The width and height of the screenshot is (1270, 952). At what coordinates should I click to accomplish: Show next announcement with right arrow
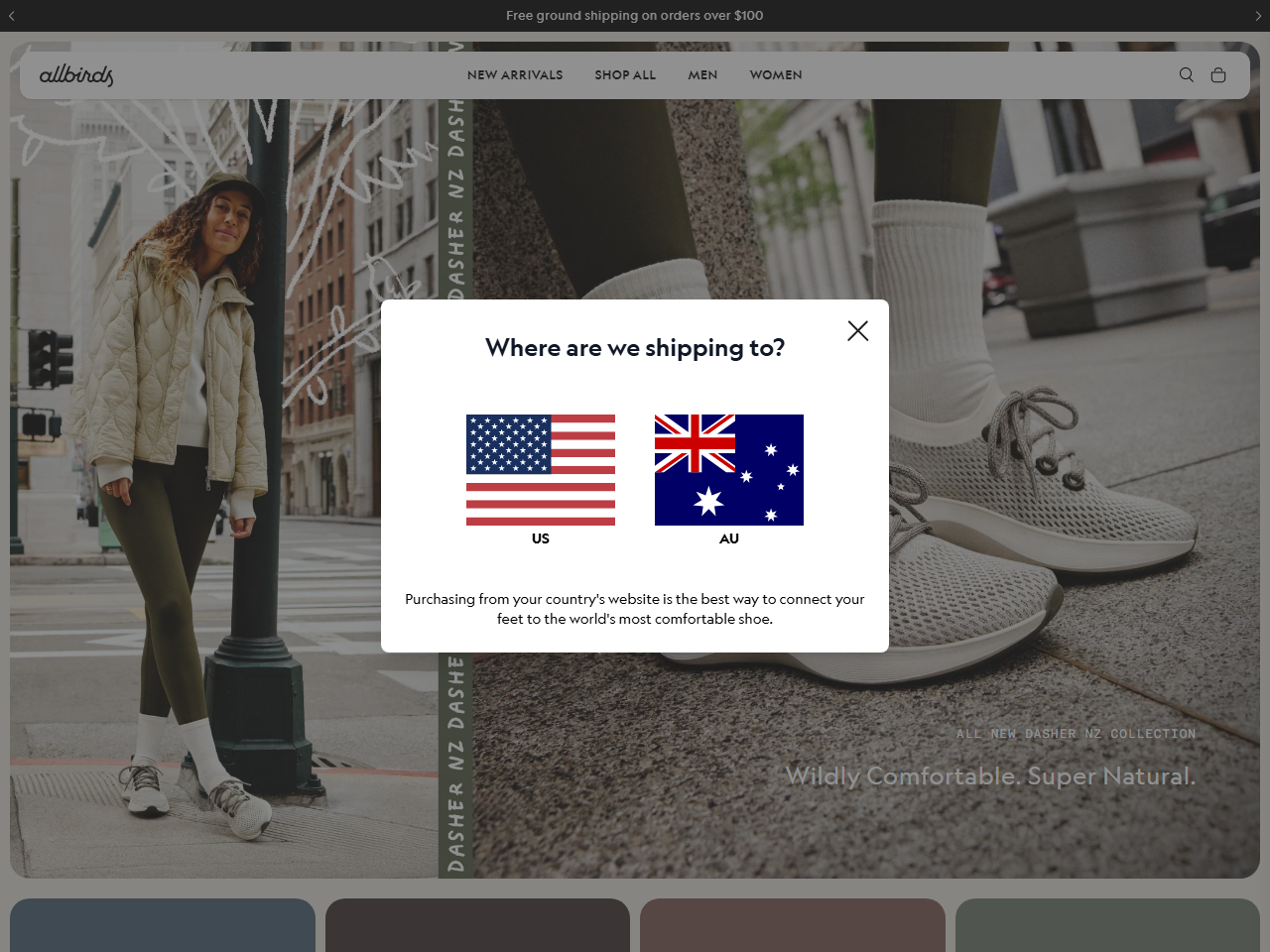click(x=1258, y=16)
